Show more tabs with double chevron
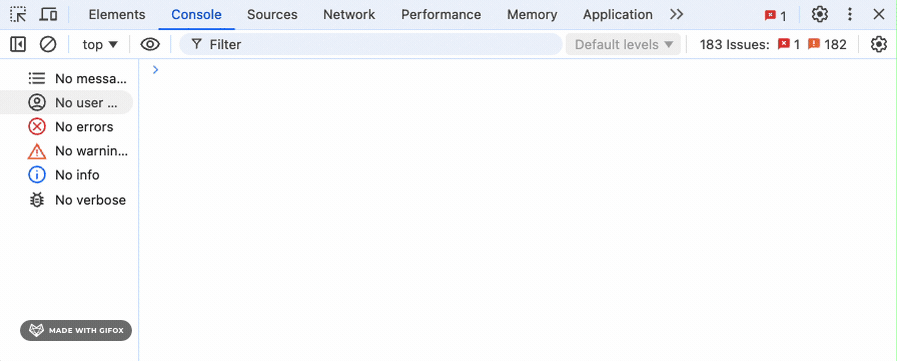The height and width of the screenshot is (361, 897). click(x=677, y=14)
